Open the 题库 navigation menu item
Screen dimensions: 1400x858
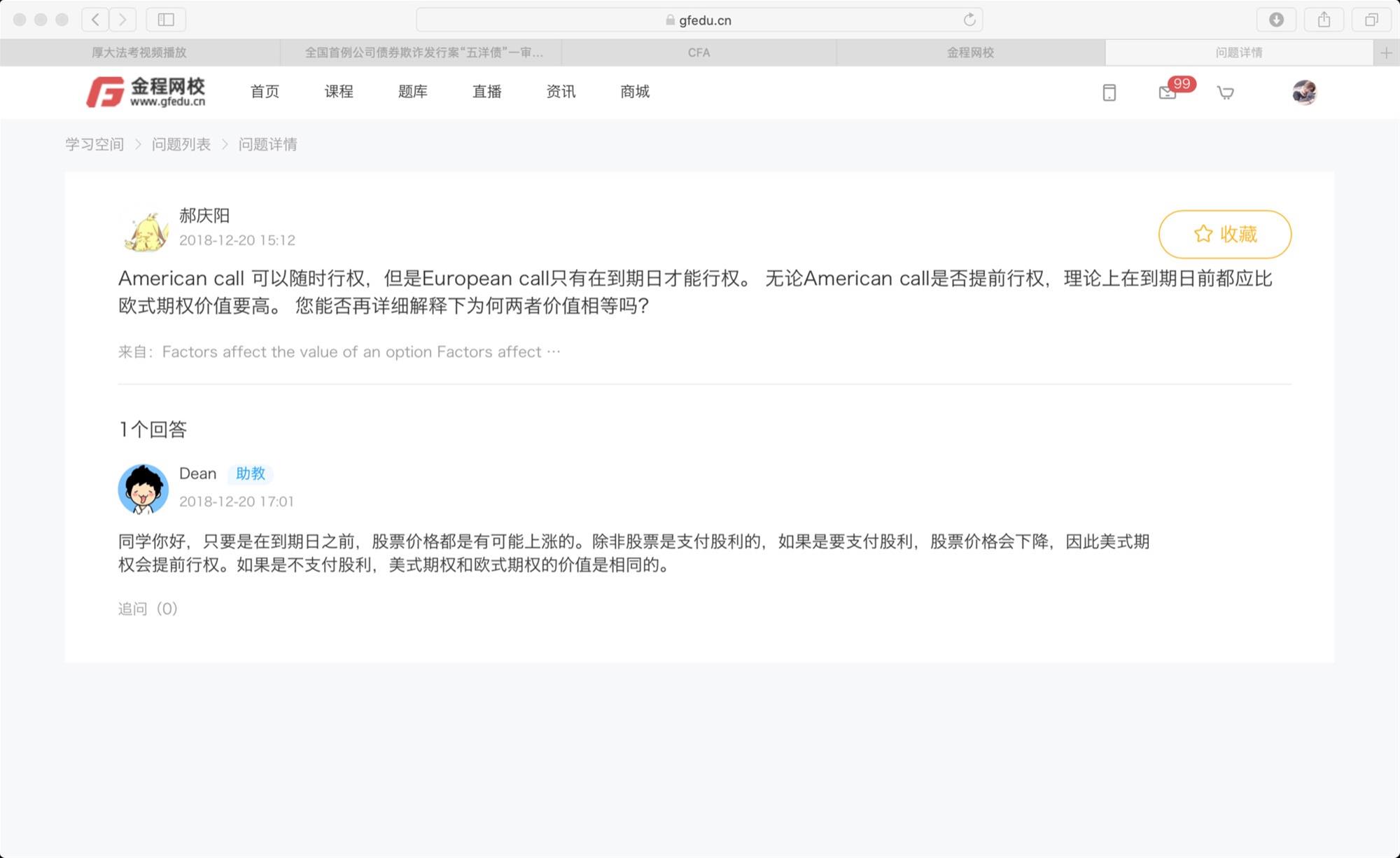412,92
